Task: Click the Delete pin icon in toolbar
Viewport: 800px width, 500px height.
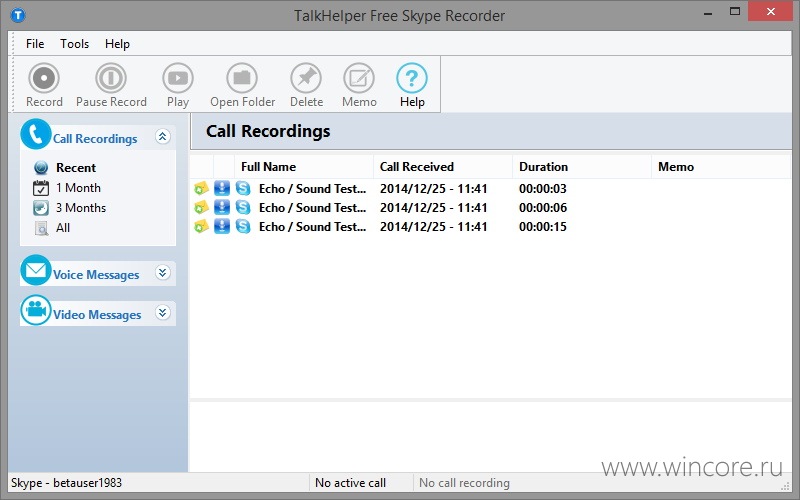Action: 306,78
